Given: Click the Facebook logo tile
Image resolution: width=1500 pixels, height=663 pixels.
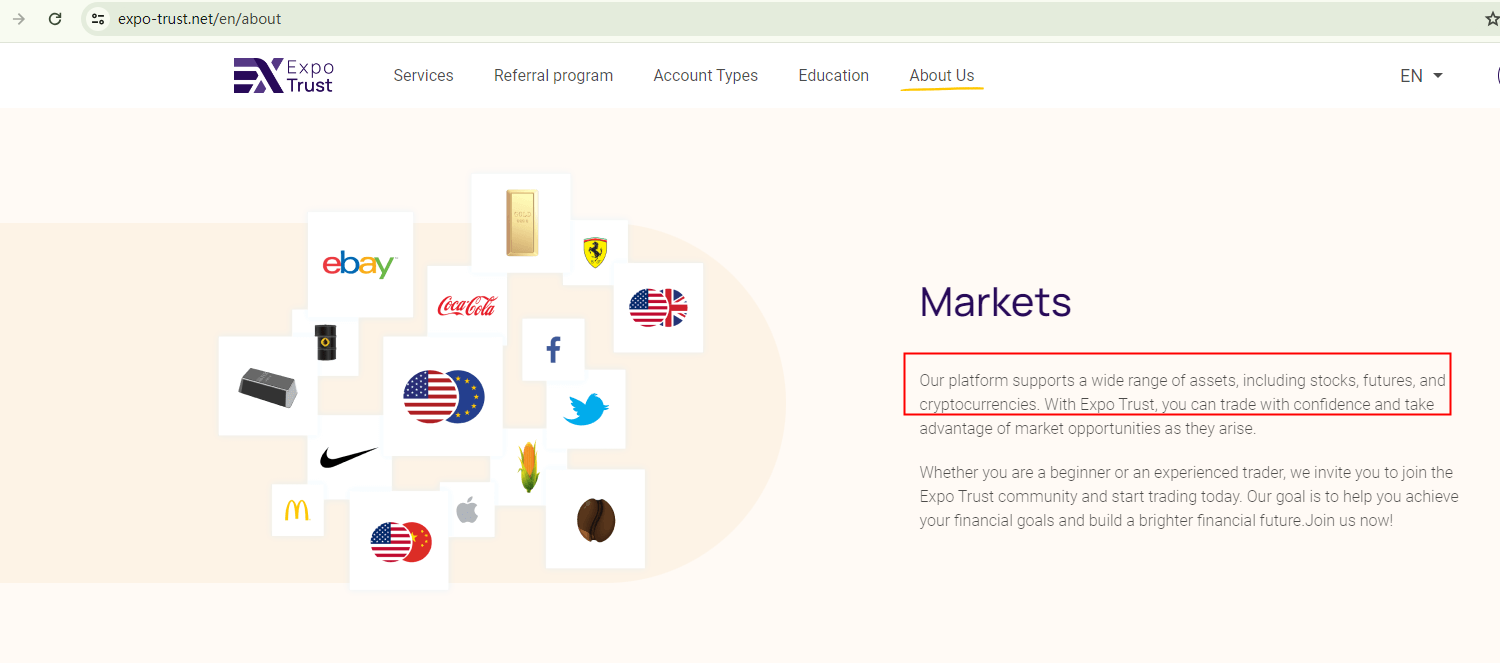Looking at the screenshot, I should [x=553, y=350].
